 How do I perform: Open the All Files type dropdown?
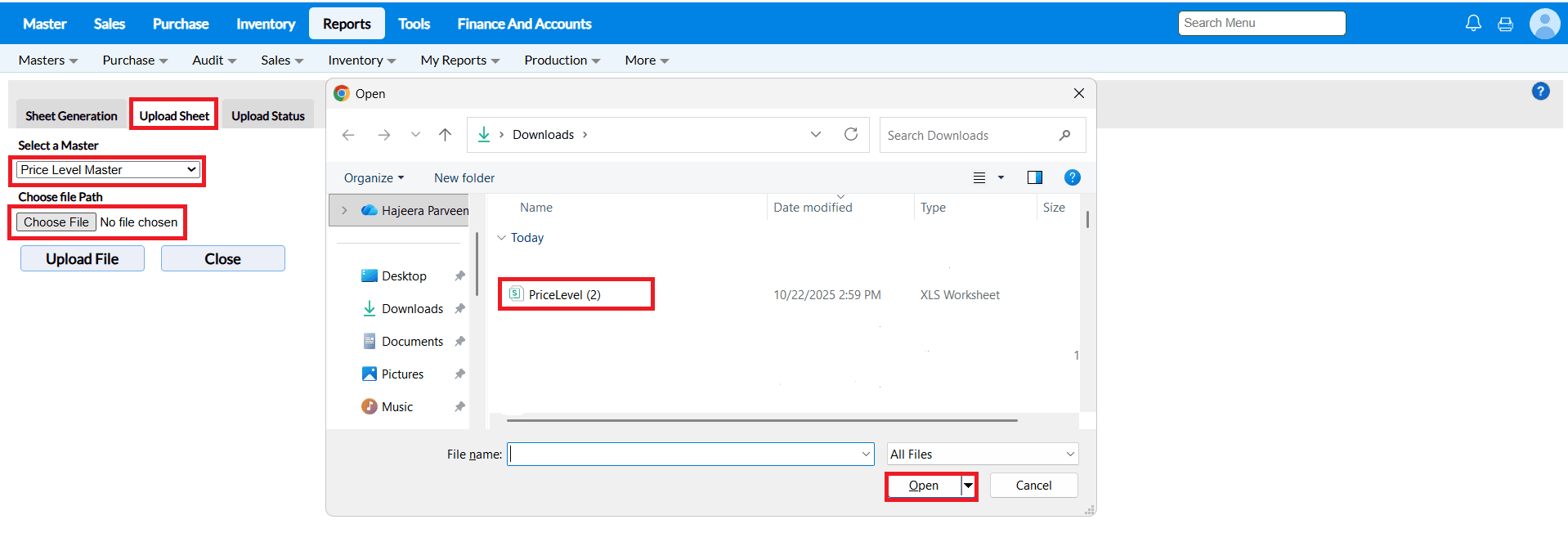click(982, 455)
